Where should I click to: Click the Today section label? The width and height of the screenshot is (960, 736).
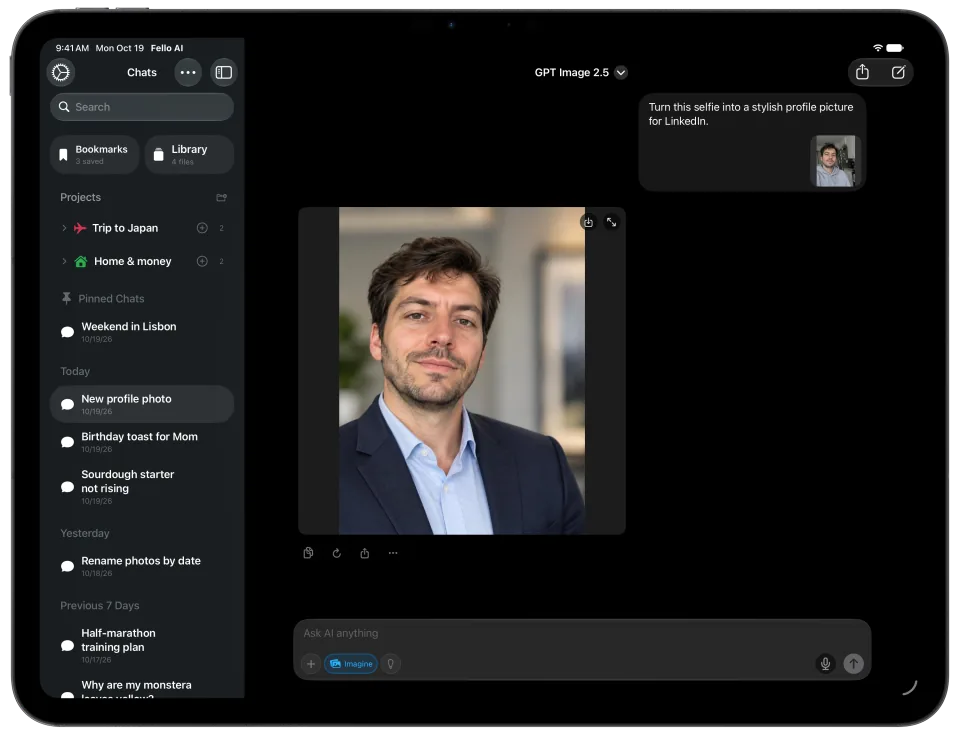click(75, 371)
